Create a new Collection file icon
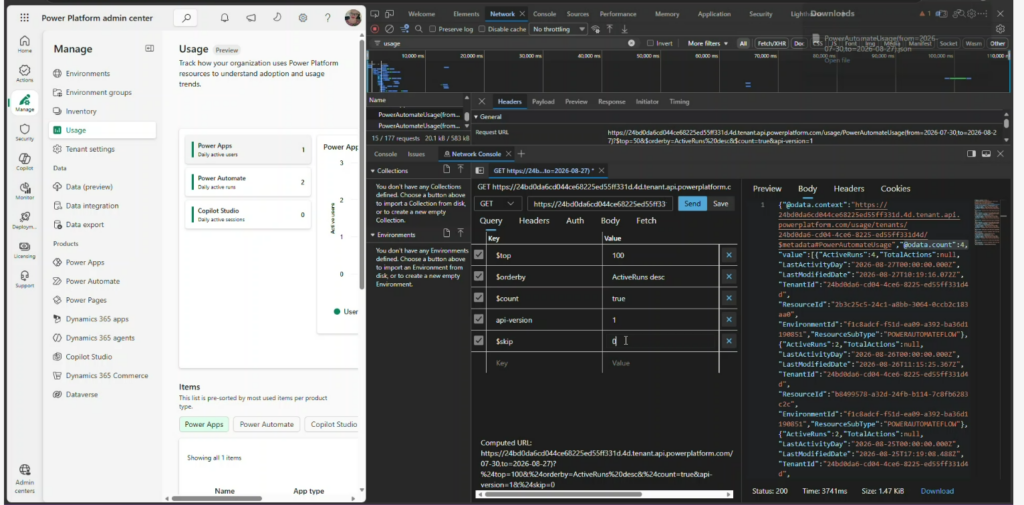Image resolution: width=1024 pixels, height=505 pixels. pyautogui.click(x=447, y=169)
